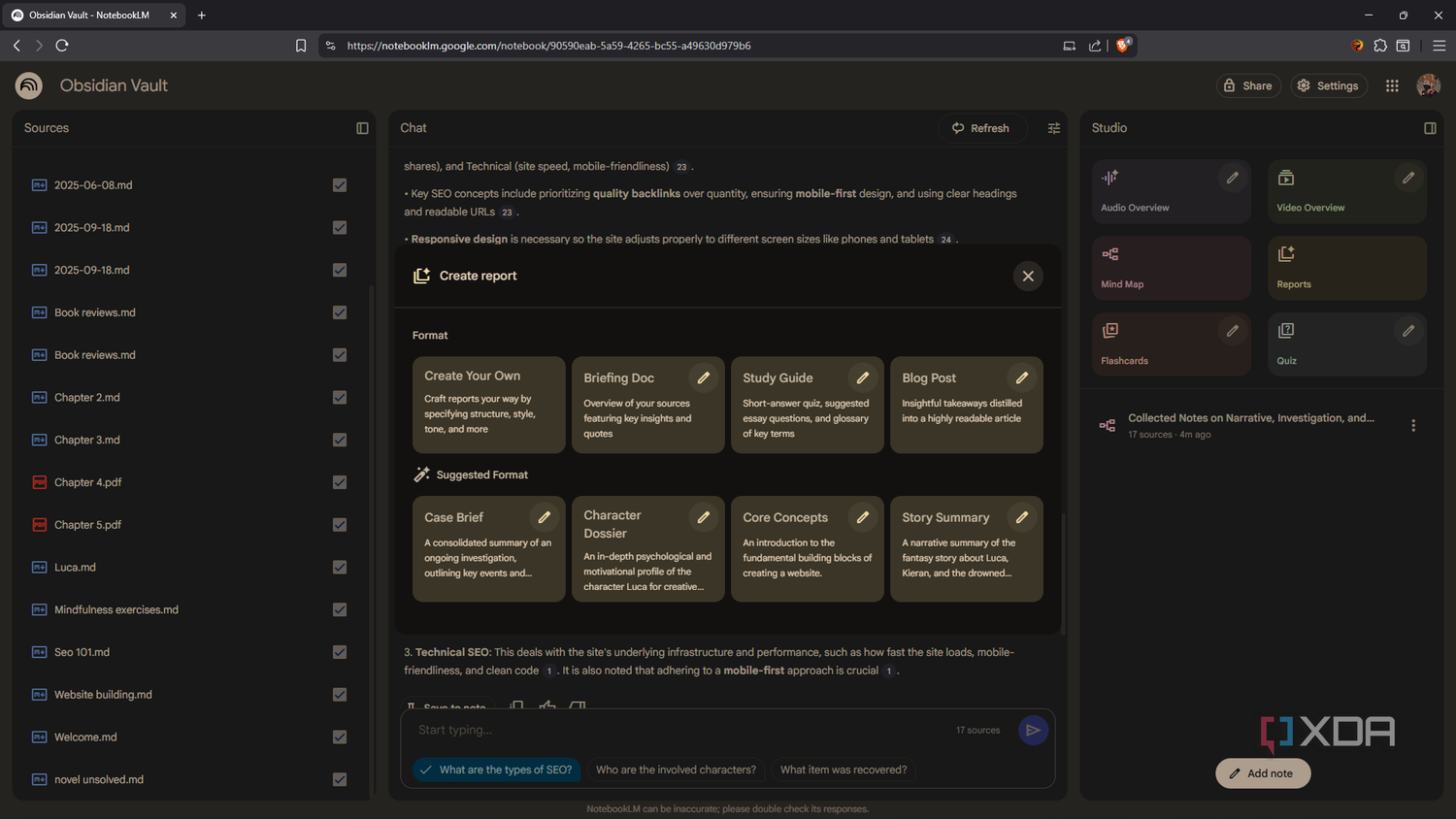Screen dimensions: 1456x819
Task: Click the Quiz card's pencil icon
Action: coord(1408,331)
